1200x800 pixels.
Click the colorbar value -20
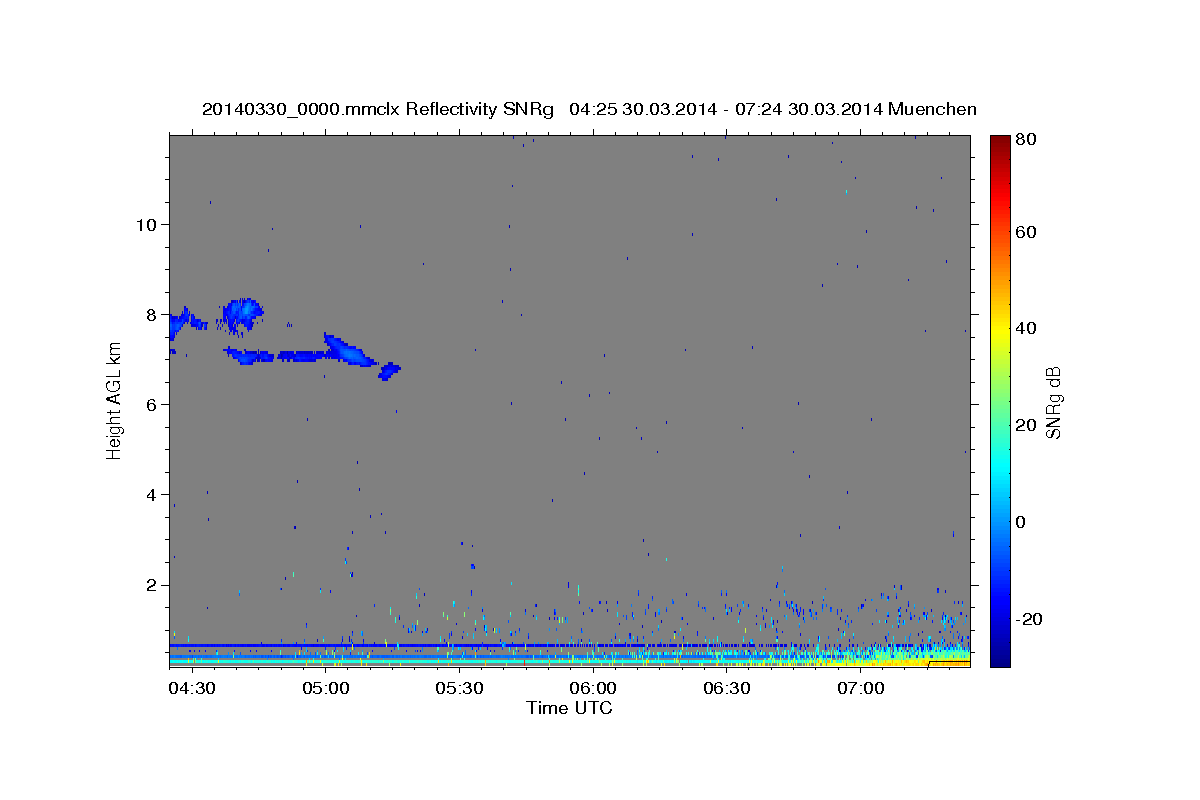pyautogui.click(x=1027, y=619)
